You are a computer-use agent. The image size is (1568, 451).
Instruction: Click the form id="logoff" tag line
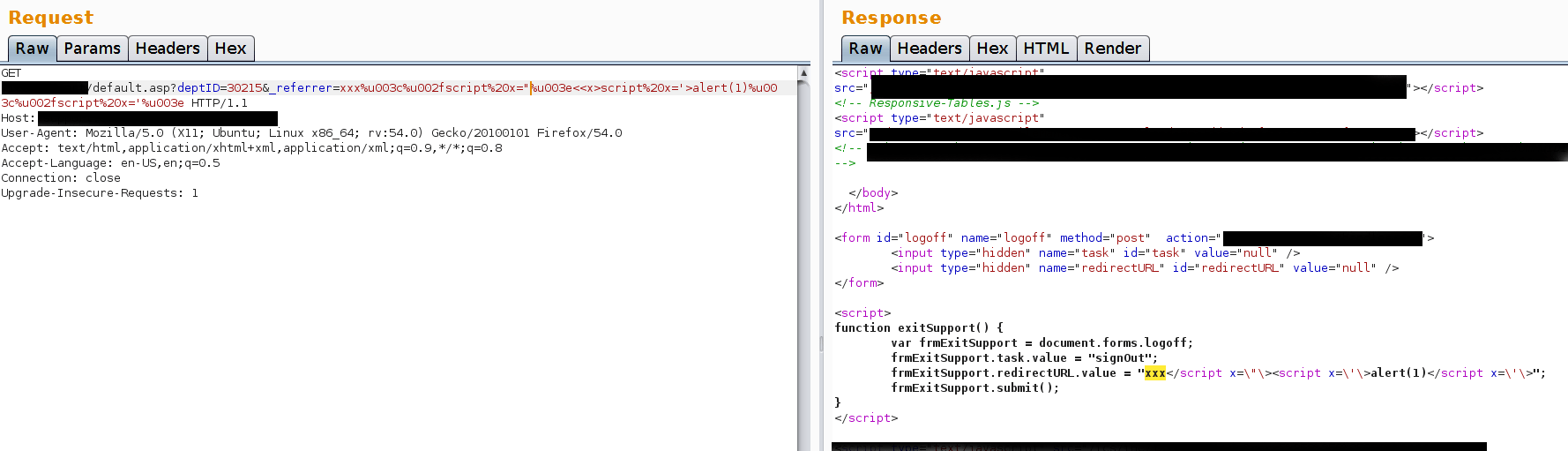[1134, 238]
